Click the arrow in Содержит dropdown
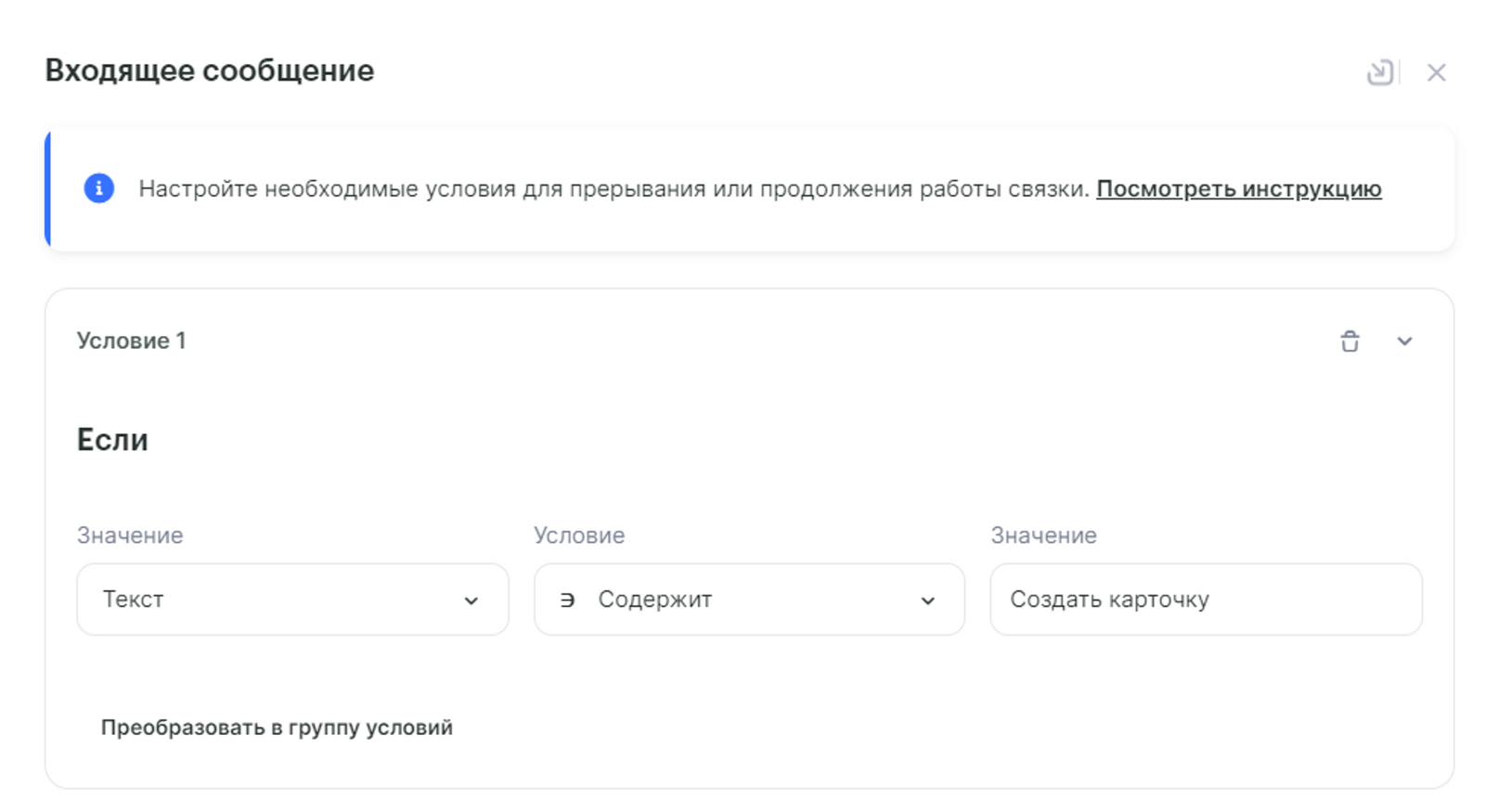1485x812 pixels. pyautogui.click(x=927, y=600)
